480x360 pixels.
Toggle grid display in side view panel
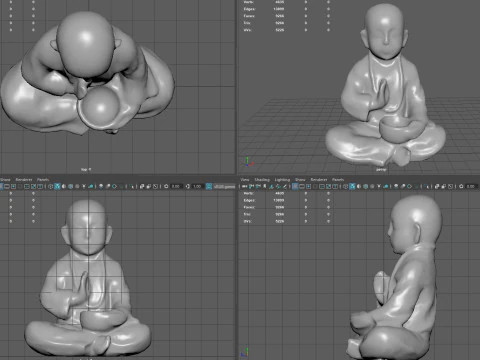coord(295,186)
